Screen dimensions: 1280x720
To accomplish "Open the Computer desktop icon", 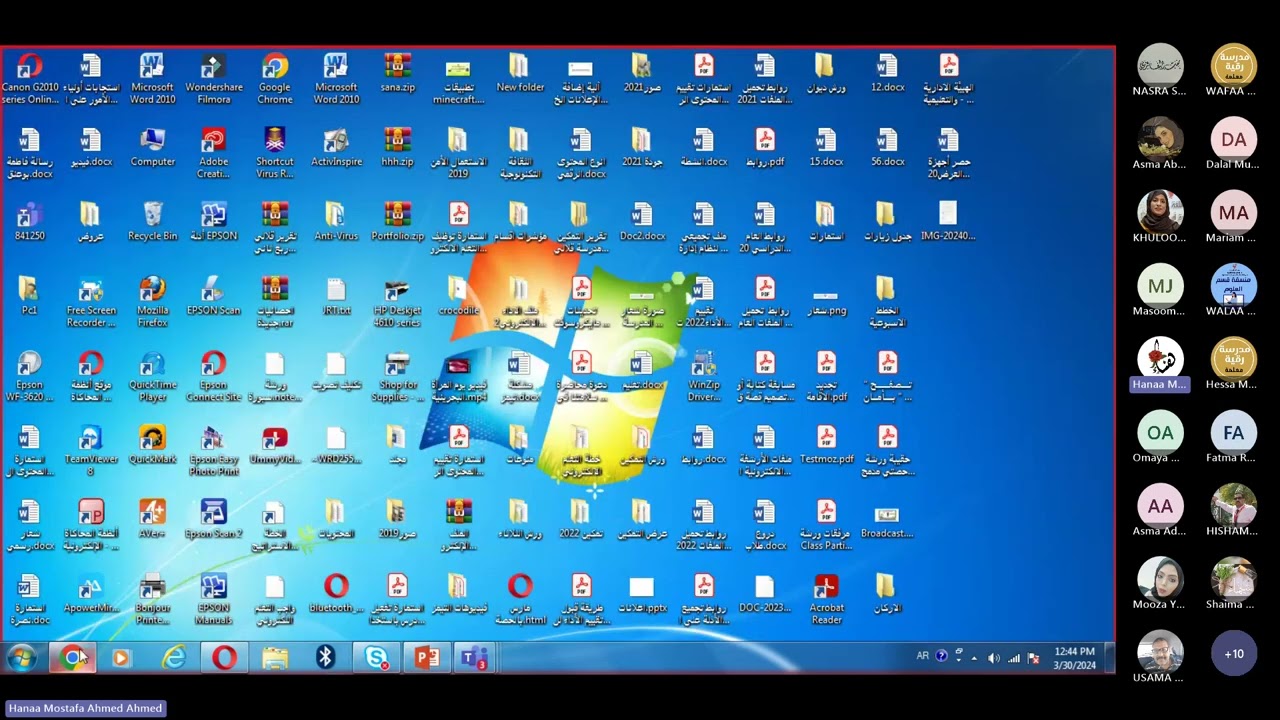I will pos(152,147).
